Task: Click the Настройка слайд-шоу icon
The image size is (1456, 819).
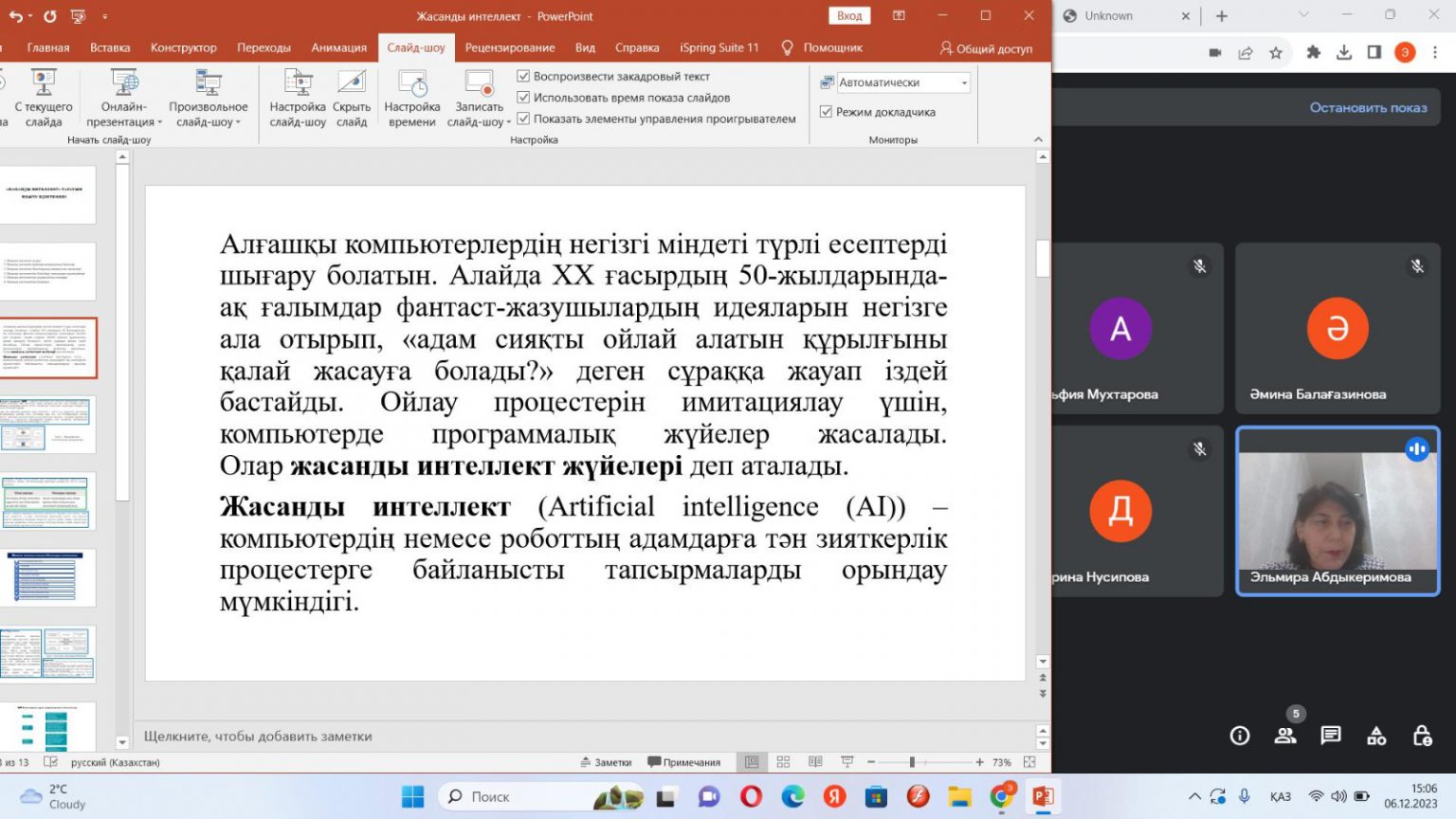Action: (x=298, y=85)
